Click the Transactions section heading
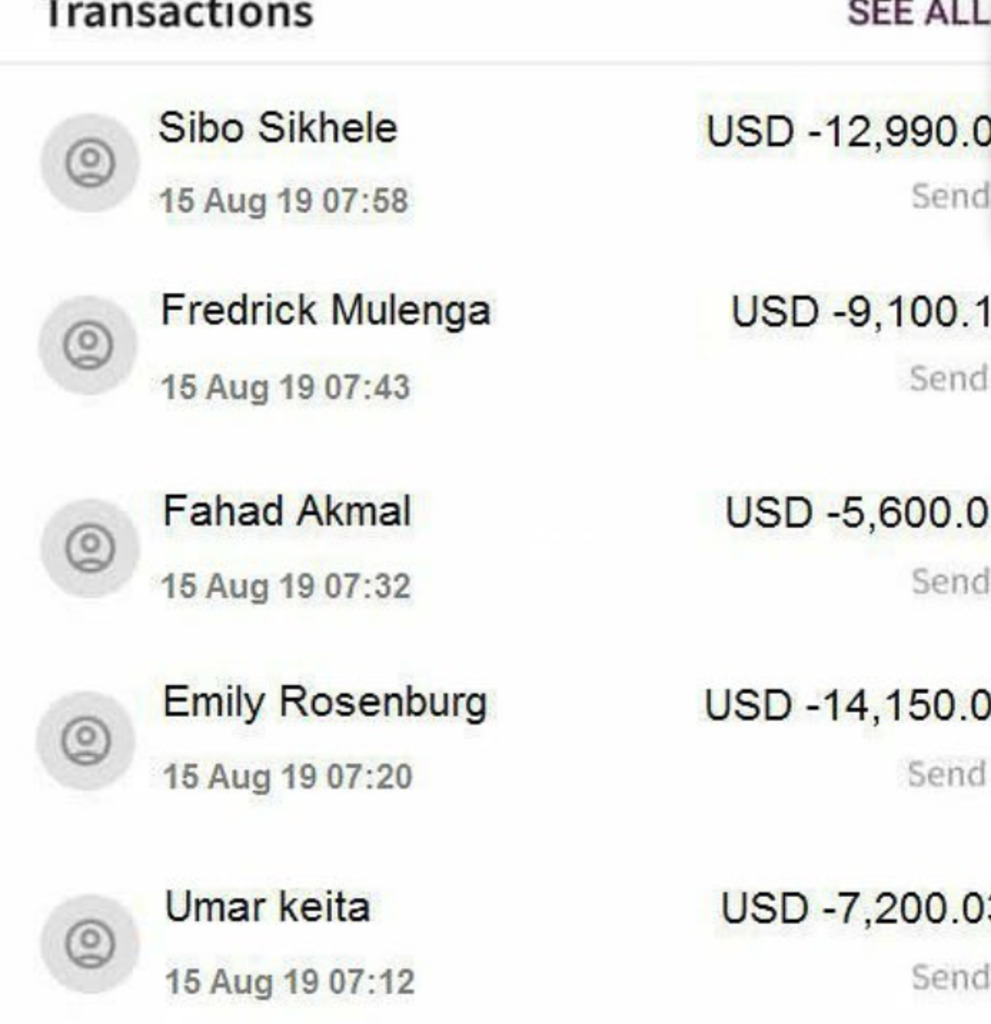 tap(180, 14)
